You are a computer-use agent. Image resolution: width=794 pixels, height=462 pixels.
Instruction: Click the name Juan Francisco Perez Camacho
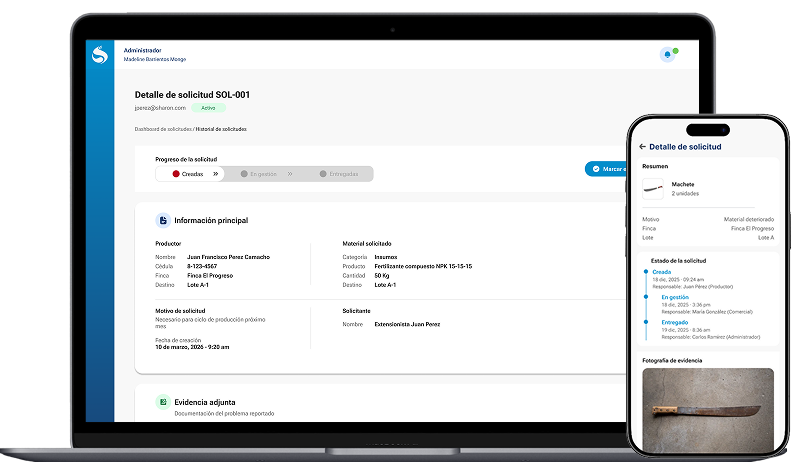coord(228,257)
